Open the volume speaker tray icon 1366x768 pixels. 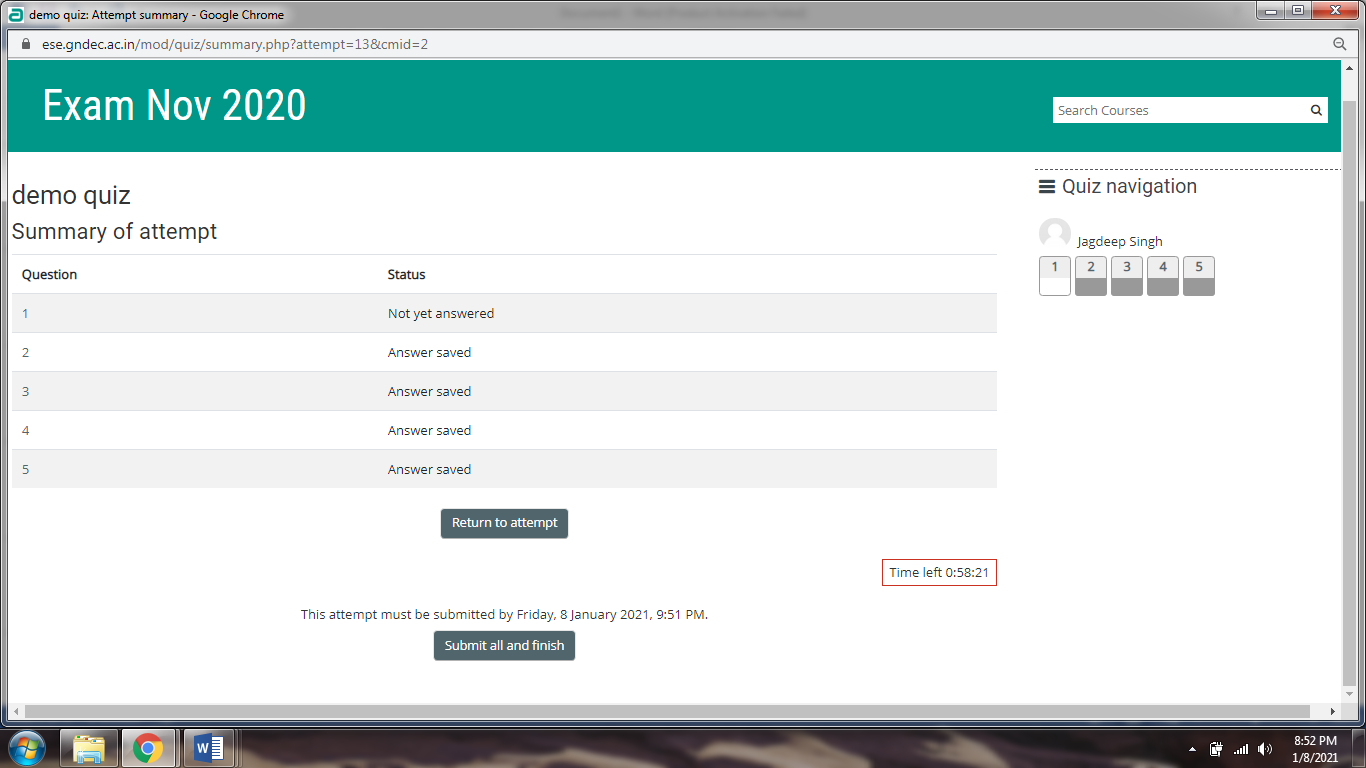[x=1265, y=749]
